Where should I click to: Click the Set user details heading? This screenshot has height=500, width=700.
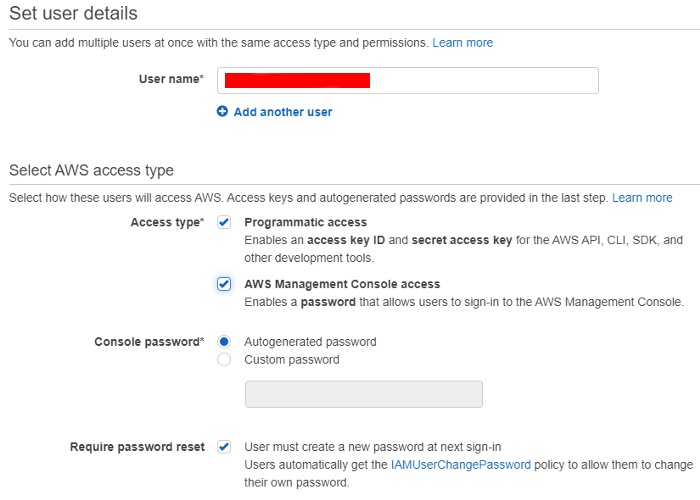74,13
